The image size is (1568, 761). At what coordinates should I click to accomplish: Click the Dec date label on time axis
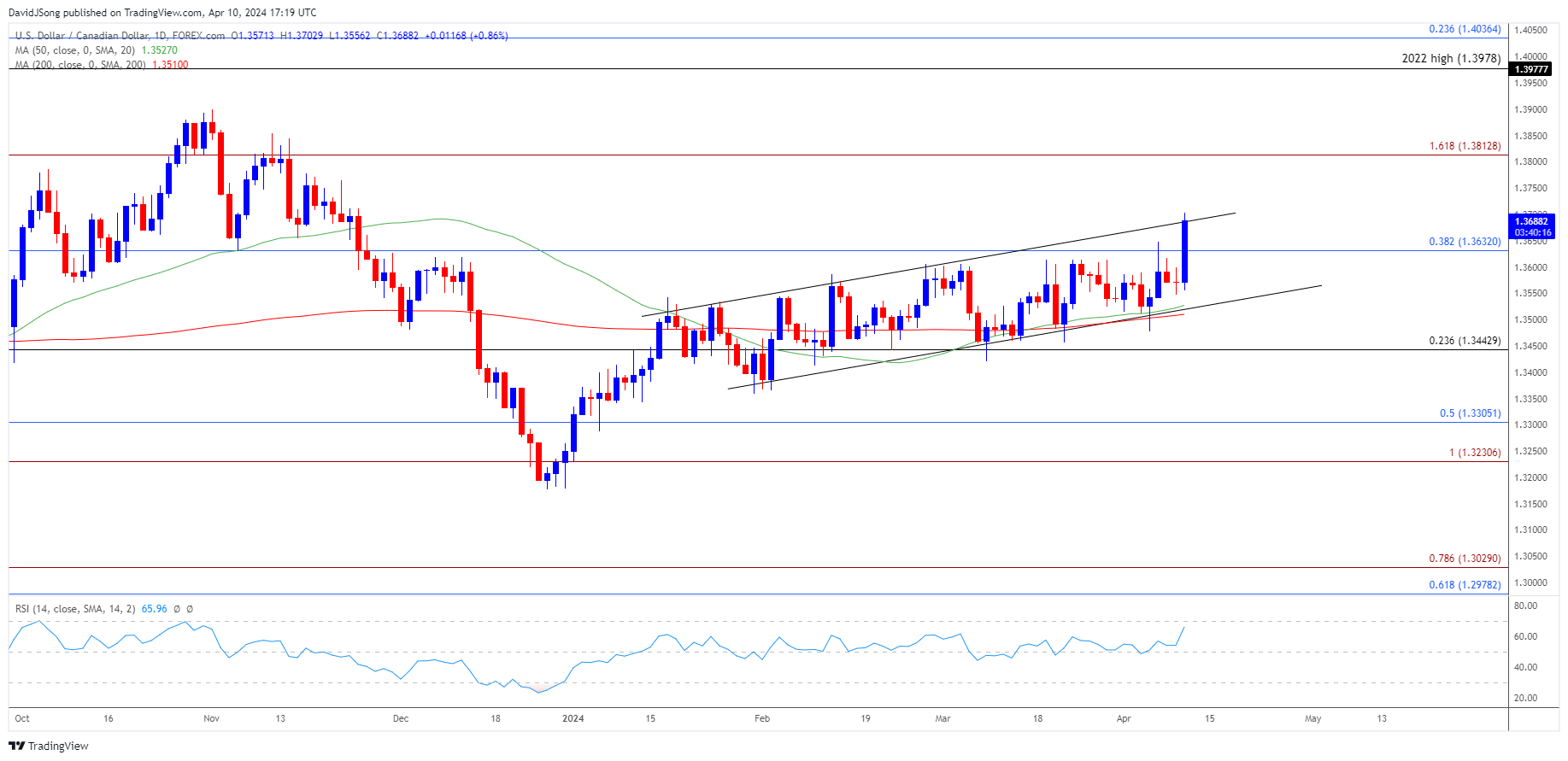click(x=401, y=718)
